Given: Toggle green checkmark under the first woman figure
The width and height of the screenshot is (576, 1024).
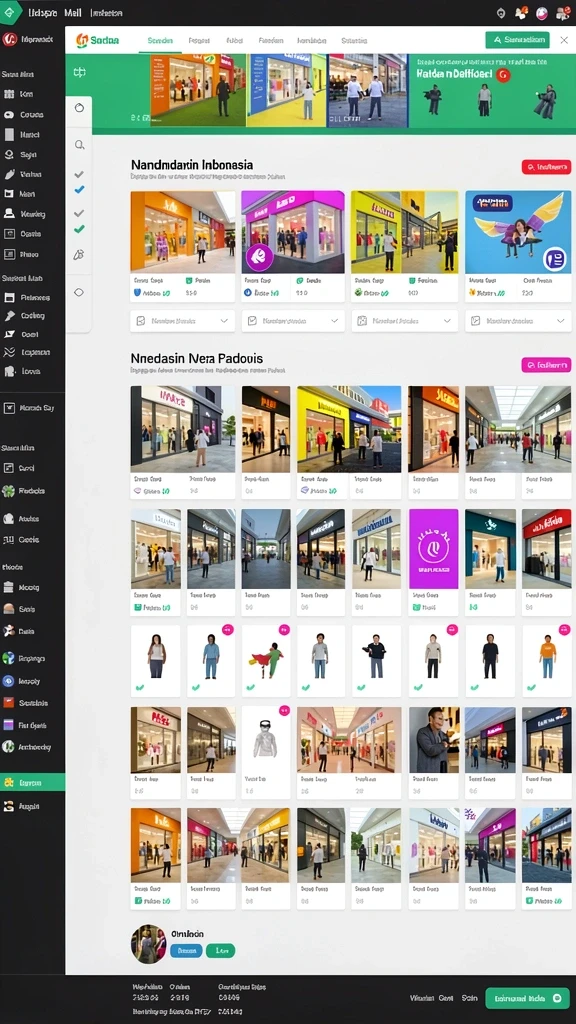Looking at the screenshot, I should 139,687.
